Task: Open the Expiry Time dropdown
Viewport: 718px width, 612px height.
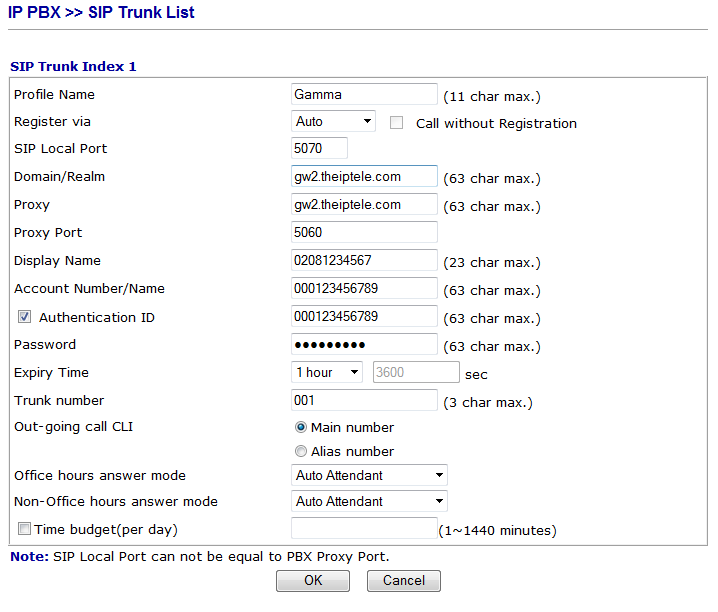Action: pyautogui.click(x=327, y=372)
